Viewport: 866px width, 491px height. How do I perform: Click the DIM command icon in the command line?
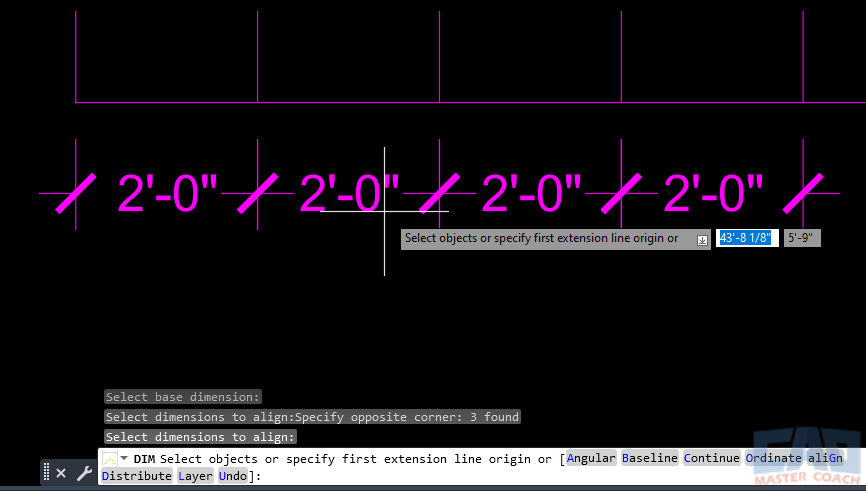pos(110,458)
